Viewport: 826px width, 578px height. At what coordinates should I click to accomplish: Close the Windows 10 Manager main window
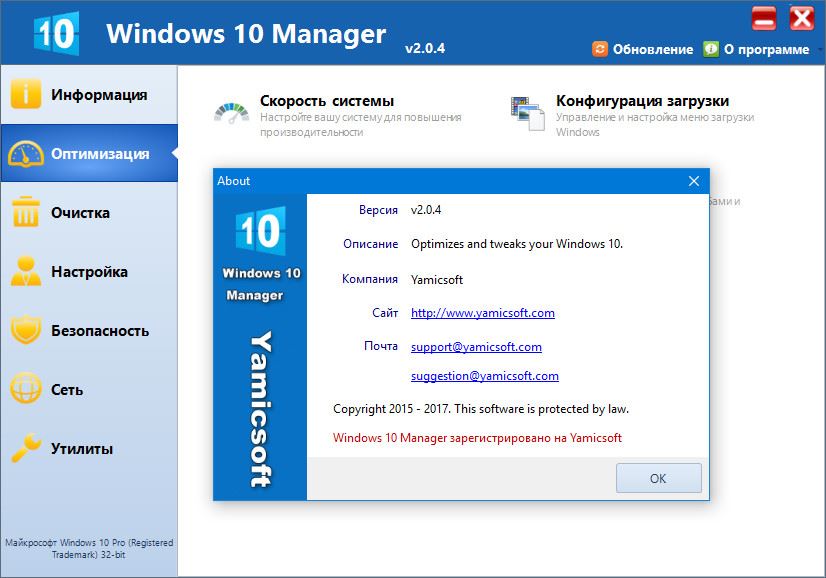[802, 19]
